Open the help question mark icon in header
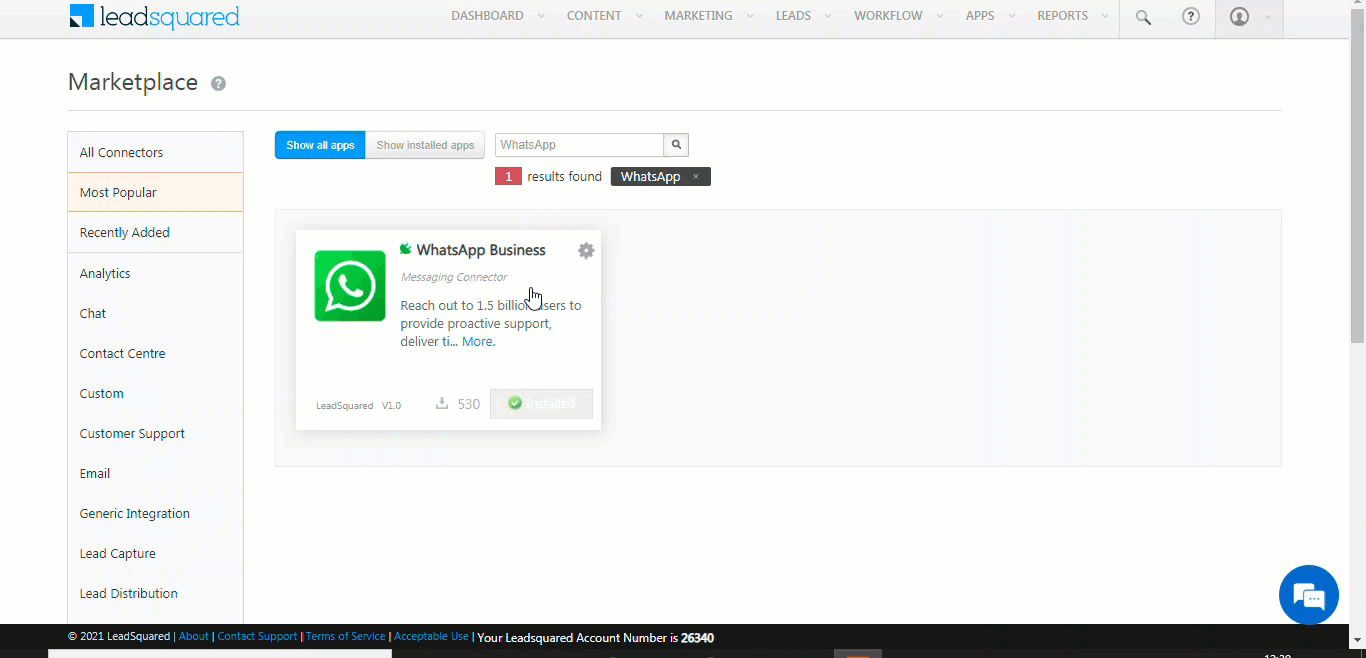This screenshot has width=1366, height=658. [x=1190, y=16]
